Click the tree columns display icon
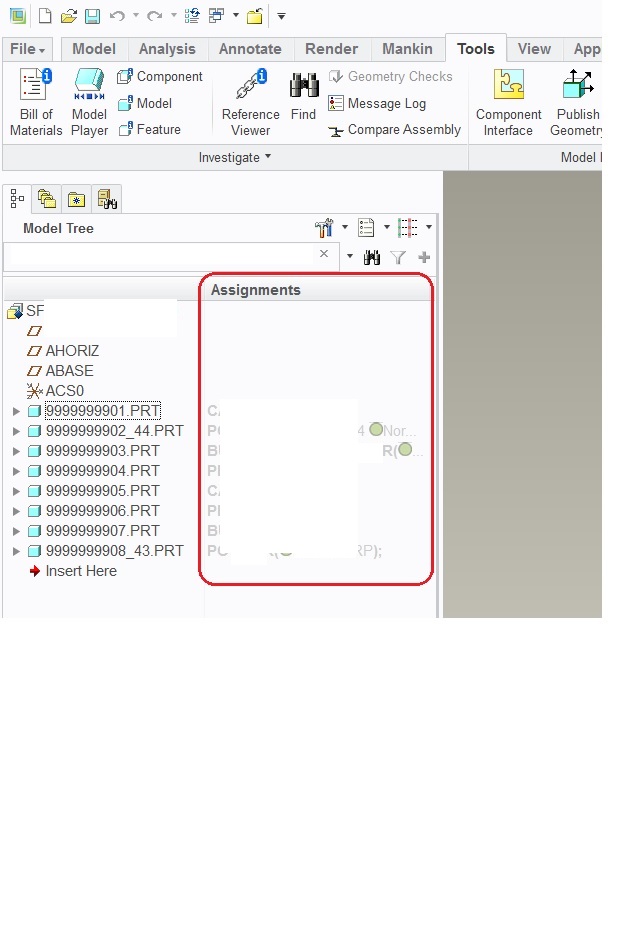 (x=407, y=227)
